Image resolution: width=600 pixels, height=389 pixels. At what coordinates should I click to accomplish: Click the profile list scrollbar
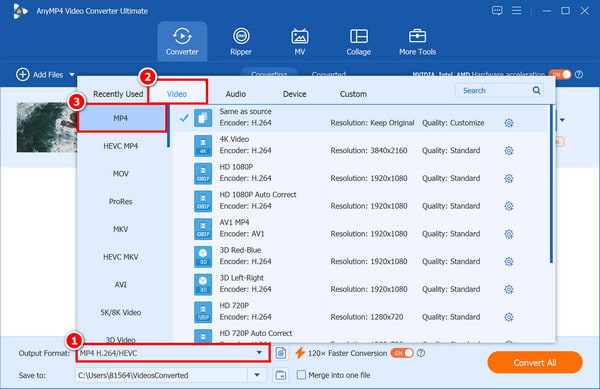[551, 184]
